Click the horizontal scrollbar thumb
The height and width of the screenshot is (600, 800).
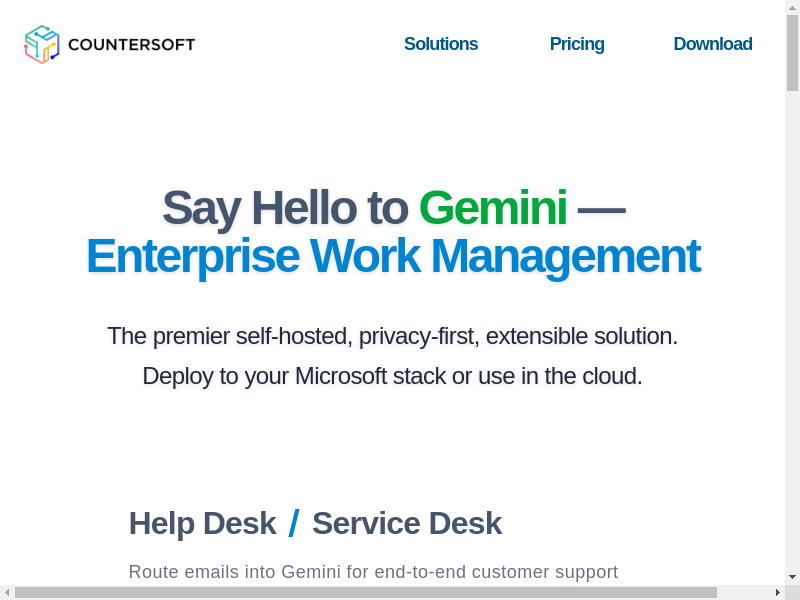[x=365, y=592]
